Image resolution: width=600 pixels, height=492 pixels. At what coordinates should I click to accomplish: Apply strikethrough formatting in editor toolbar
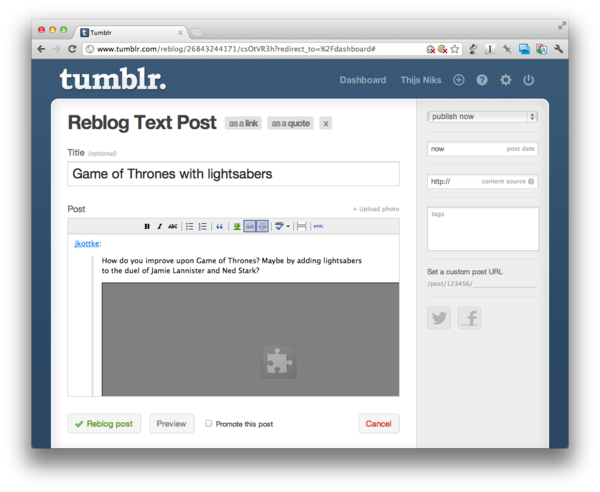pyautogui.click(x=173, y=226)
